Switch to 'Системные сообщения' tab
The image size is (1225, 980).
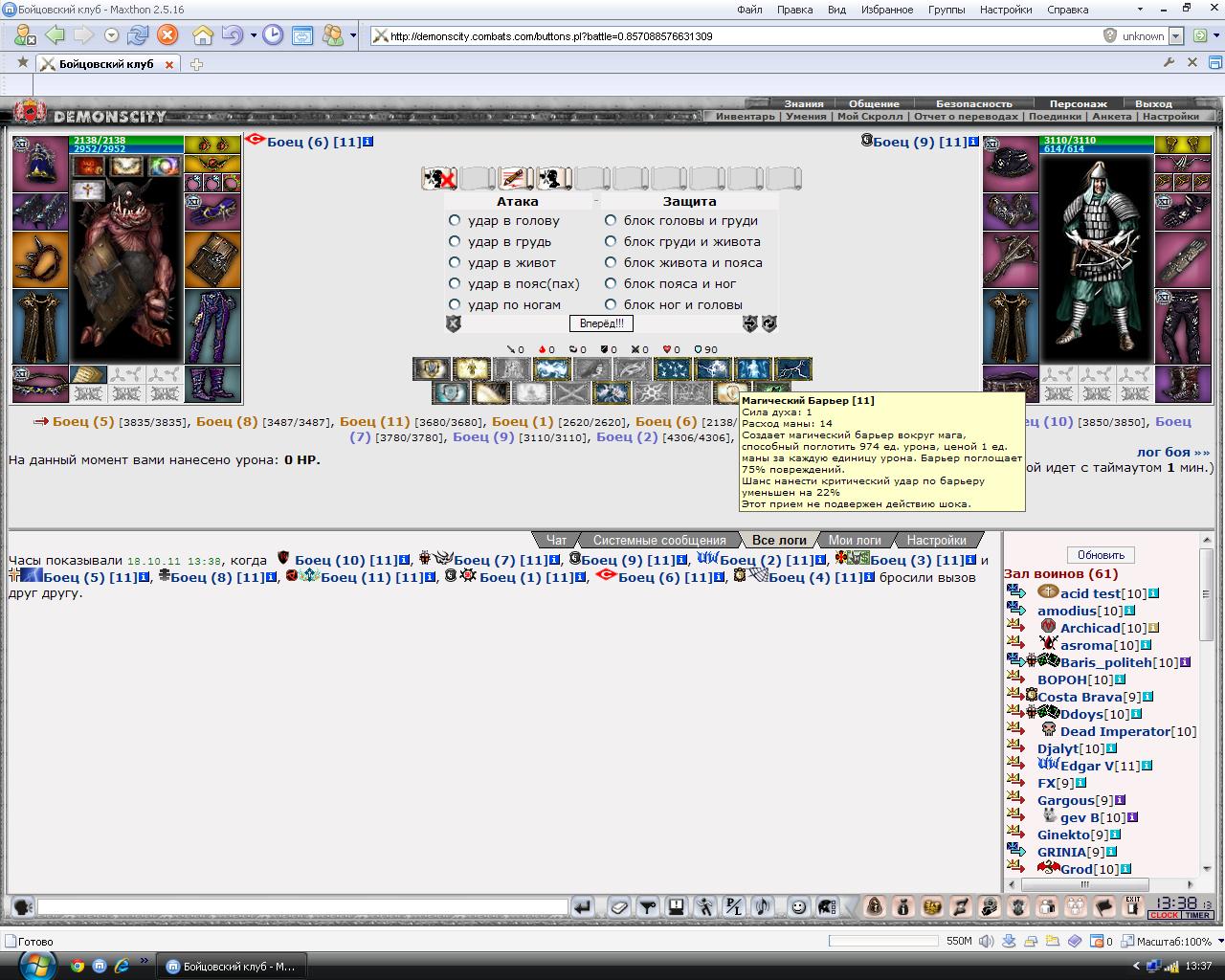click(659, 540)
